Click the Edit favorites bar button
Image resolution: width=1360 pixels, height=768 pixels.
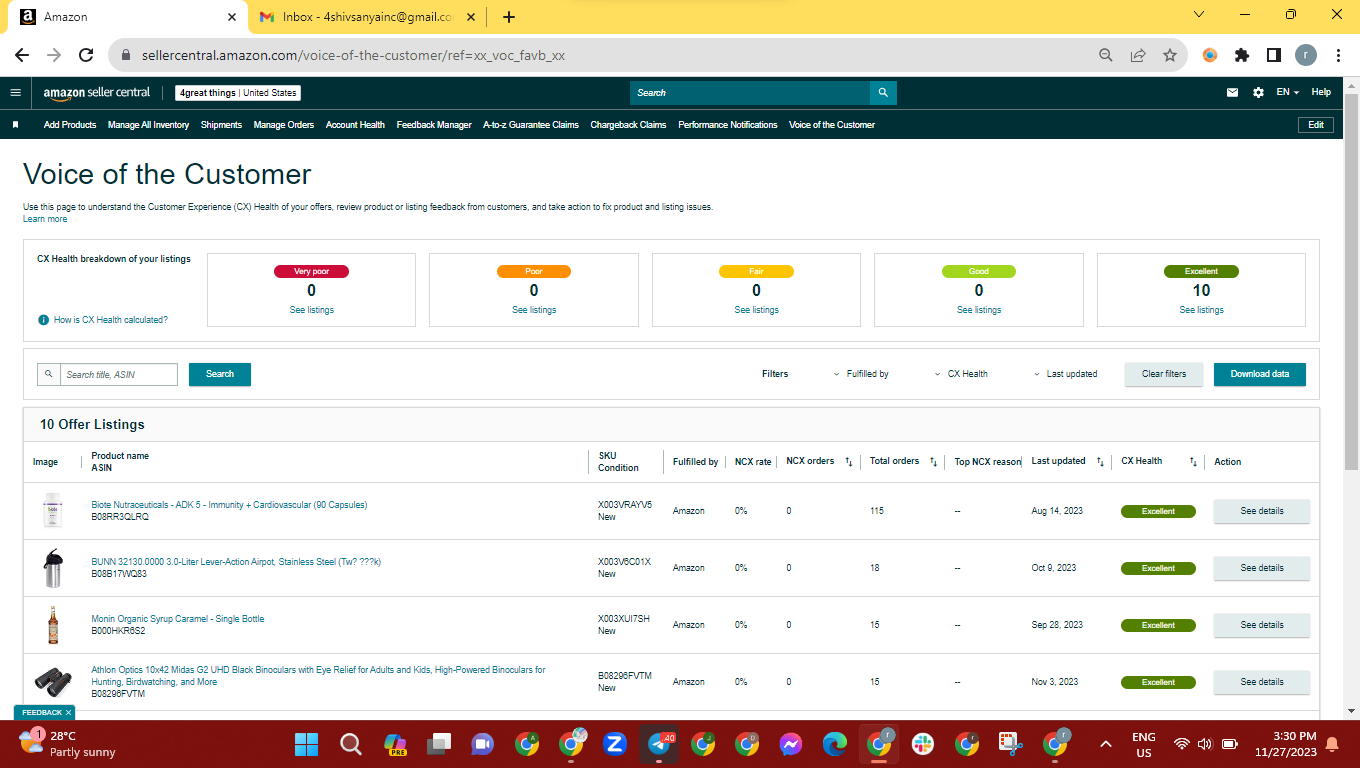pos(1316,125)
